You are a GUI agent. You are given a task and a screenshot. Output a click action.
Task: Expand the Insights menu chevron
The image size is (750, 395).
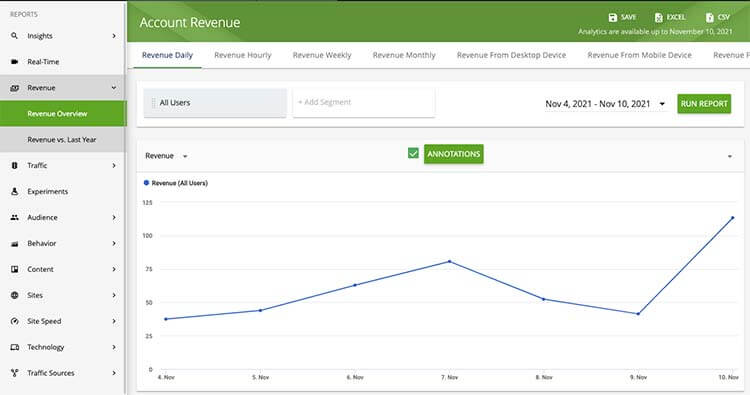point(114,36)
